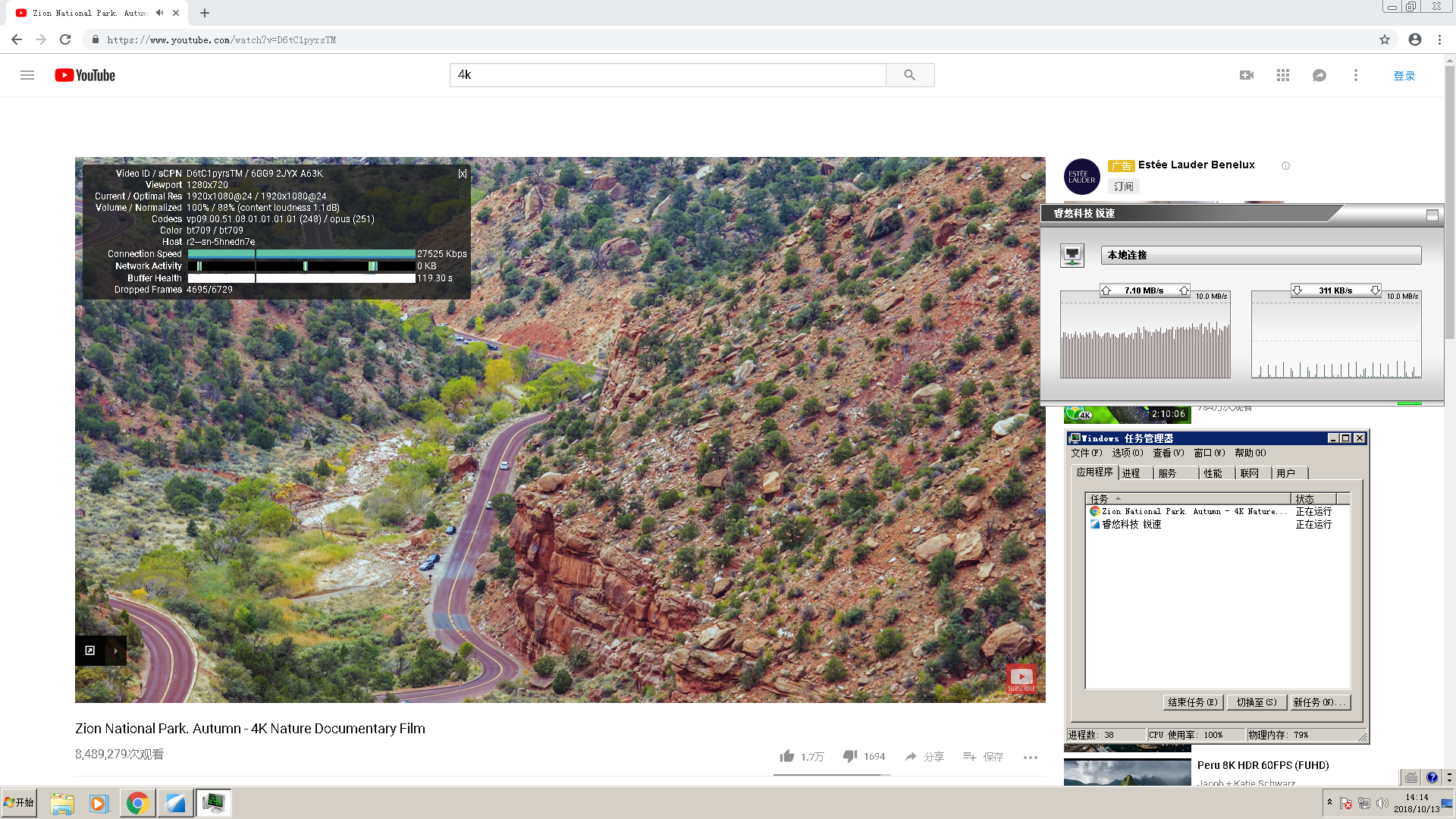This screenshot has width=1456, height=819.
Task: Click the YouTube search input field
Action: 667,75
